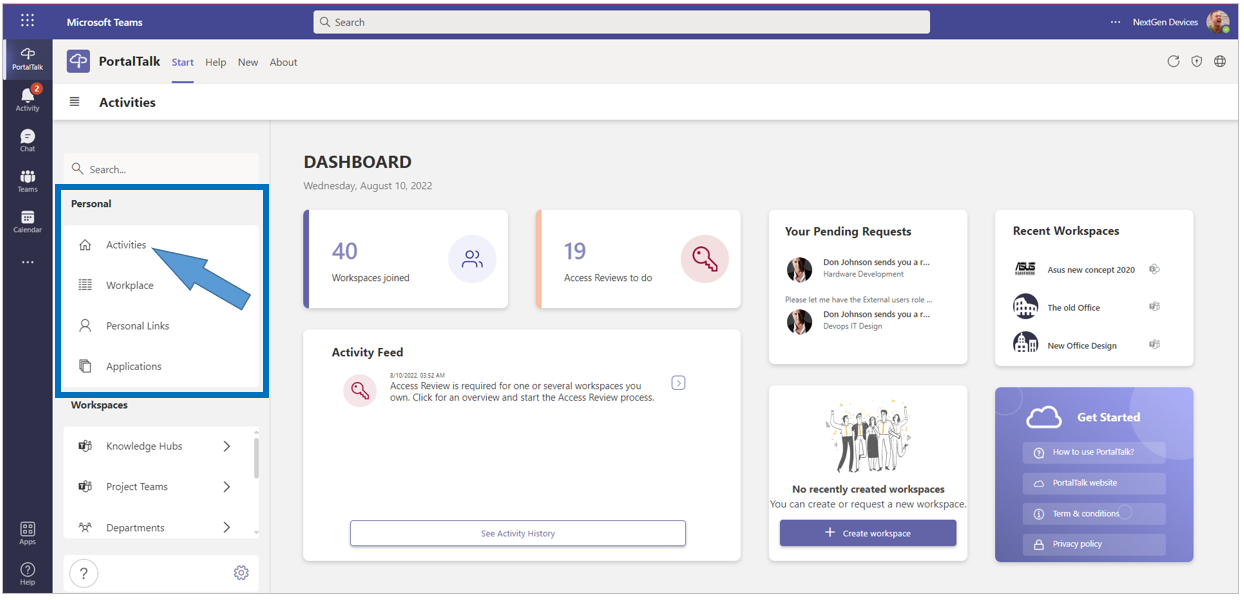Open How to use PortalTalk link
1244x600 pixels.
1094,452
